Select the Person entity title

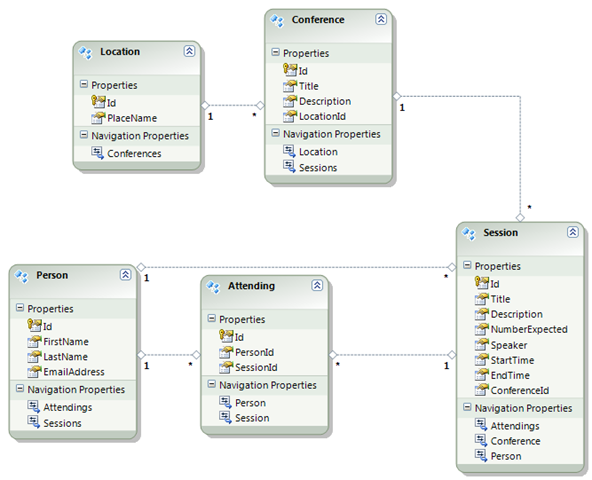(x=52, y=275)
